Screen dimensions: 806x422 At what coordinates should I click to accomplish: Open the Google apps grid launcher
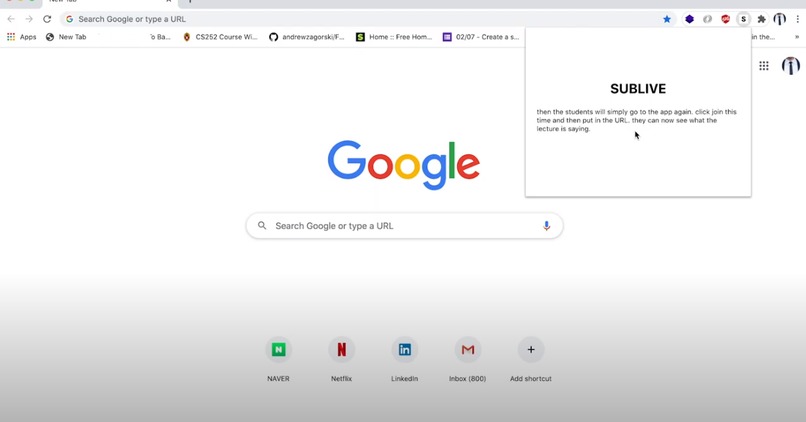pos(764,66)
